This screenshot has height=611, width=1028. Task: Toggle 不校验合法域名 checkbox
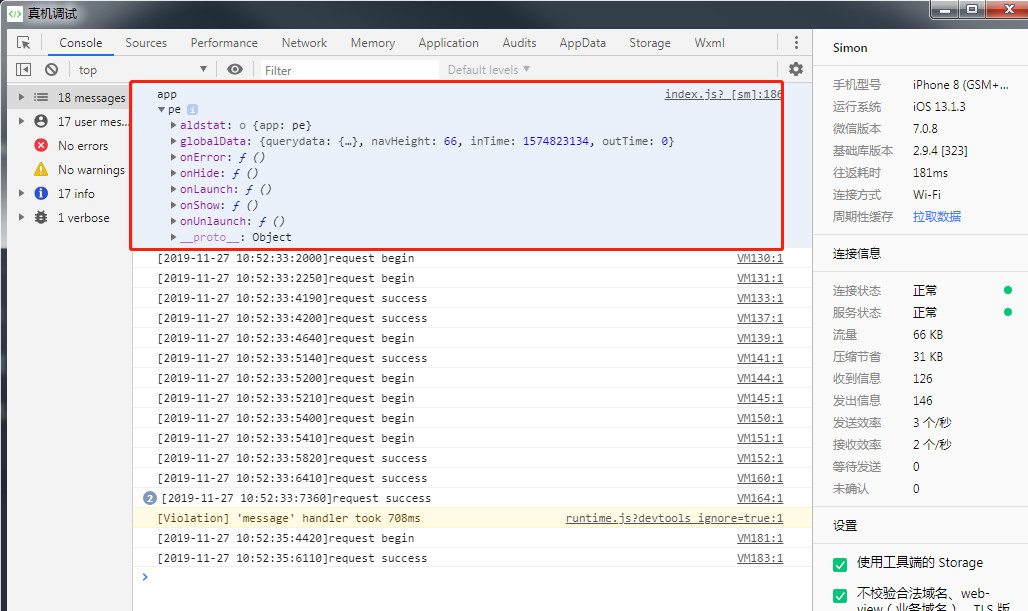(x=840, y=596)
